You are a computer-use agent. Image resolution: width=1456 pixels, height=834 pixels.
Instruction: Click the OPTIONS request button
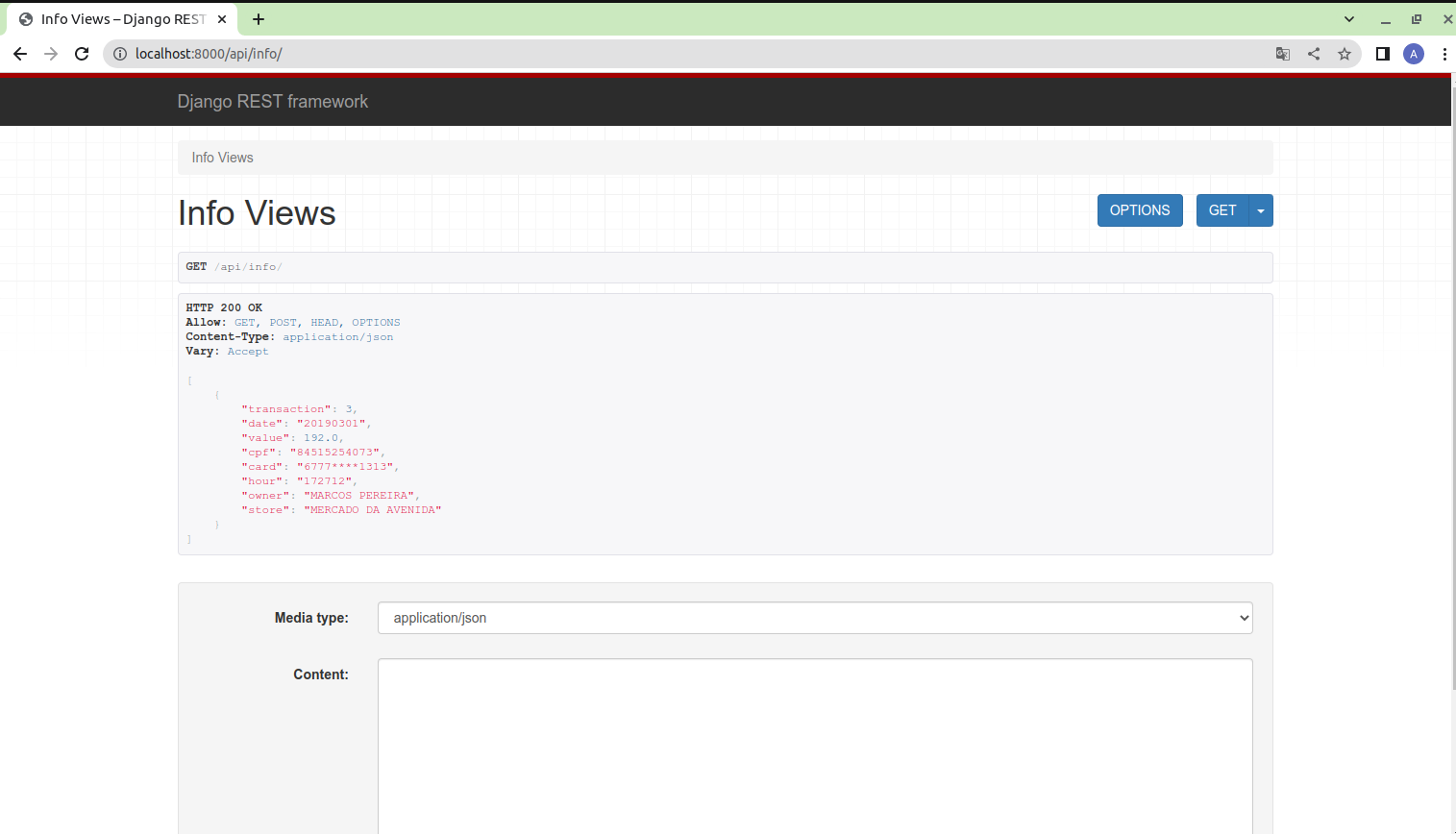click(1140, 209)
